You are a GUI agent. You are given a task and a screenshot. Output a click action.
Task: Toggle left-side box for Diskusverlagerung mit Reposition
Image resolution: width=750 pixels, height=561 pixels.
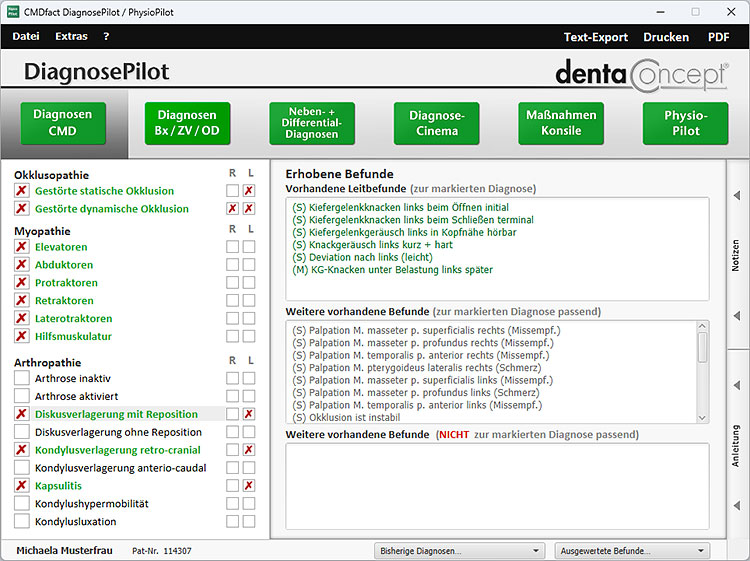point(249,414)
